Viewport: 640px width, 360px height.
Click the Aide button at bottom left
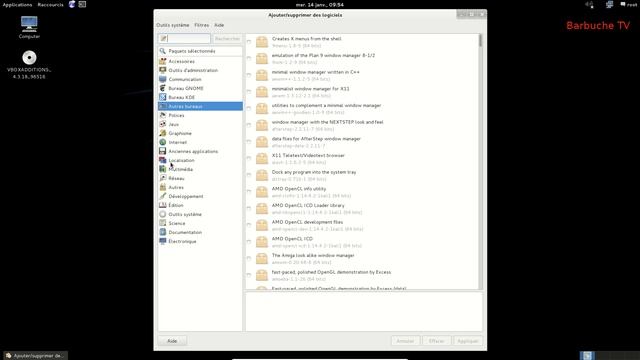172,341
